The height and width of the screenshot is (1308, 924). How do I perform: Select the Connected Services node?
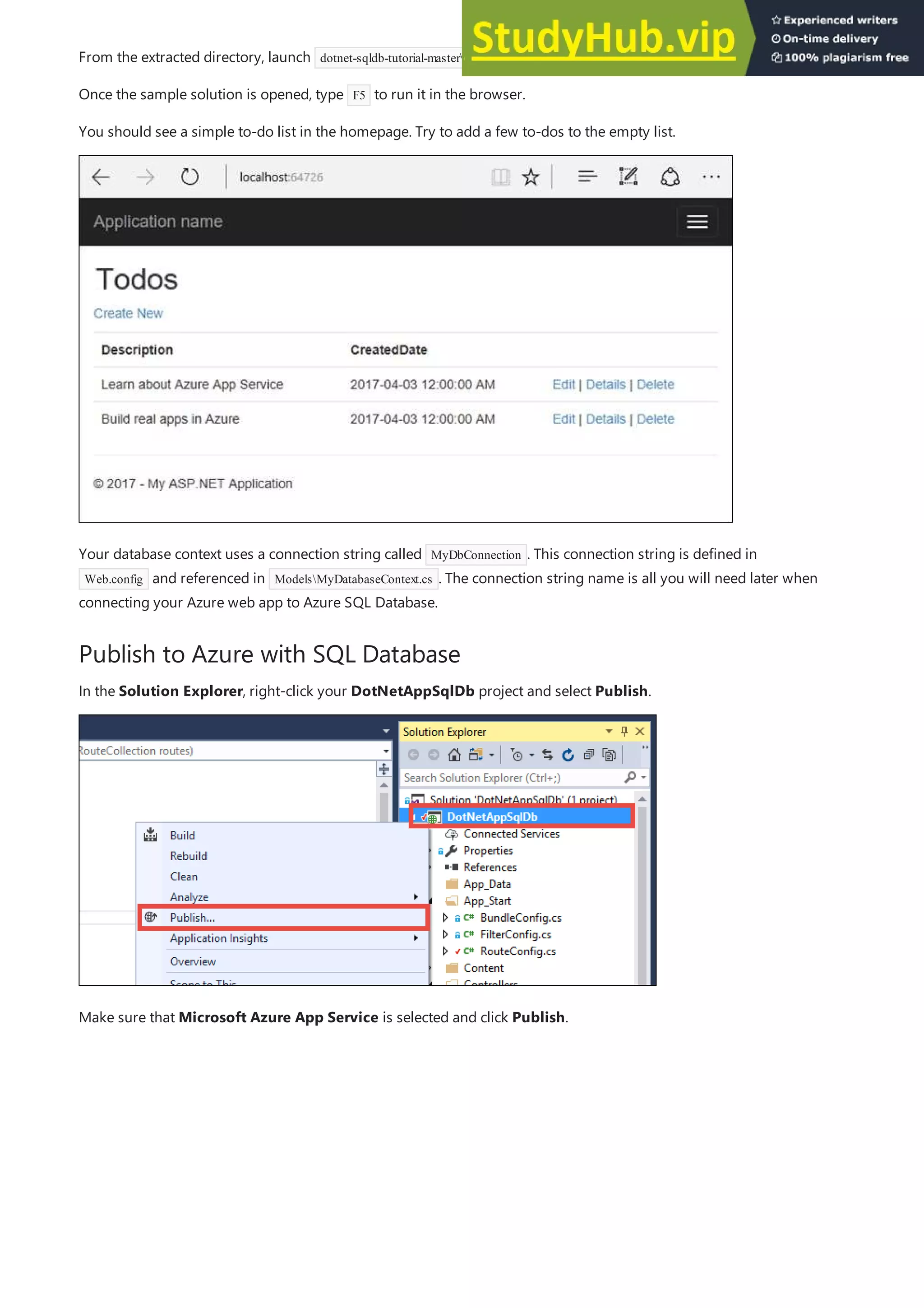511,834
